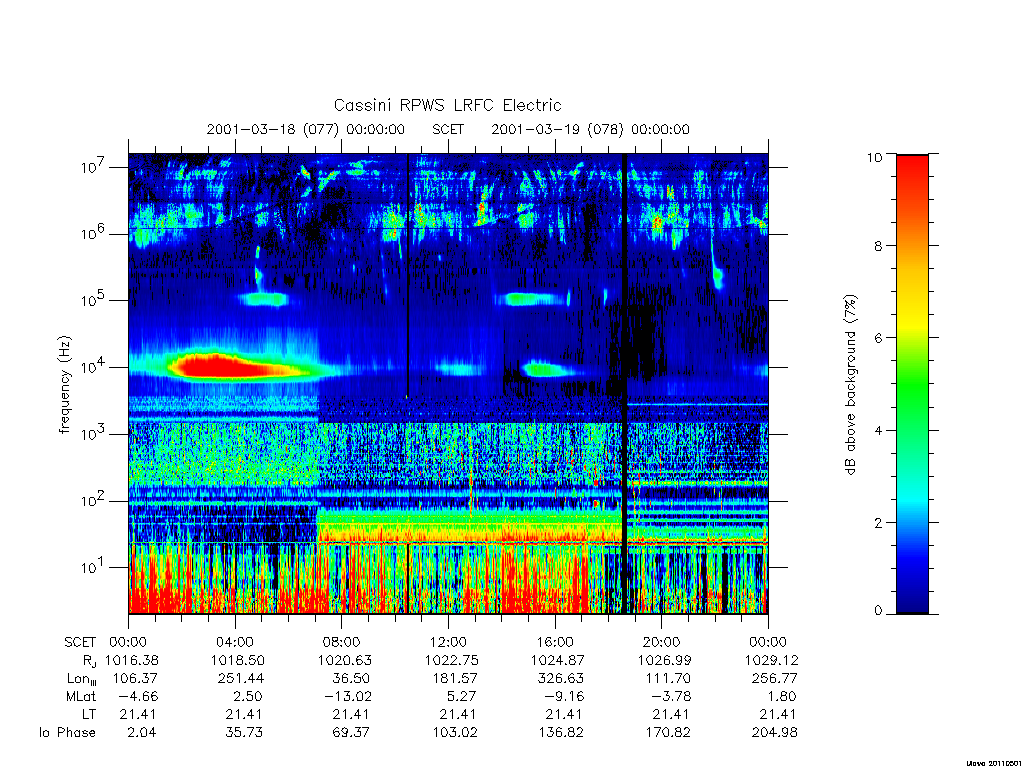The height and width of the screenshot is (768, 1024).
Task: Click the 08:00 SCET time label
Action: [341, 642]
